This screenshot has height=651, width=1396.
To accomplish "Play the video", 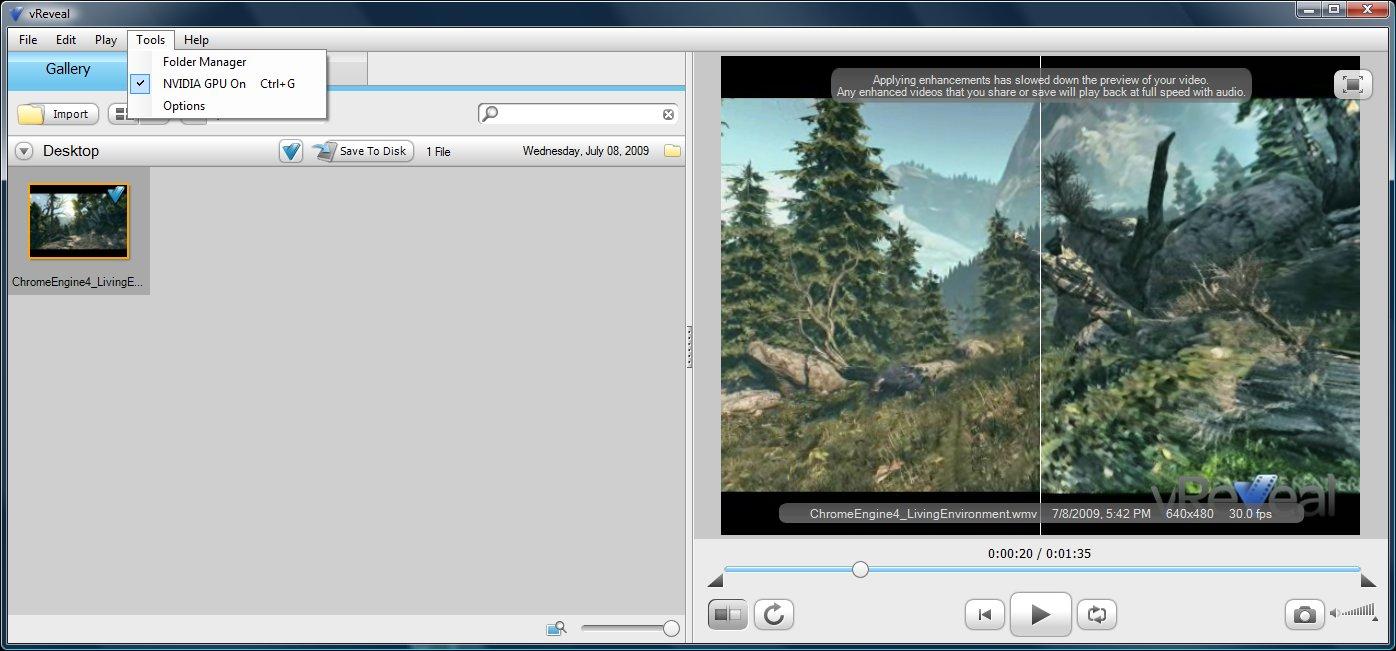I will coord(1041,614).
